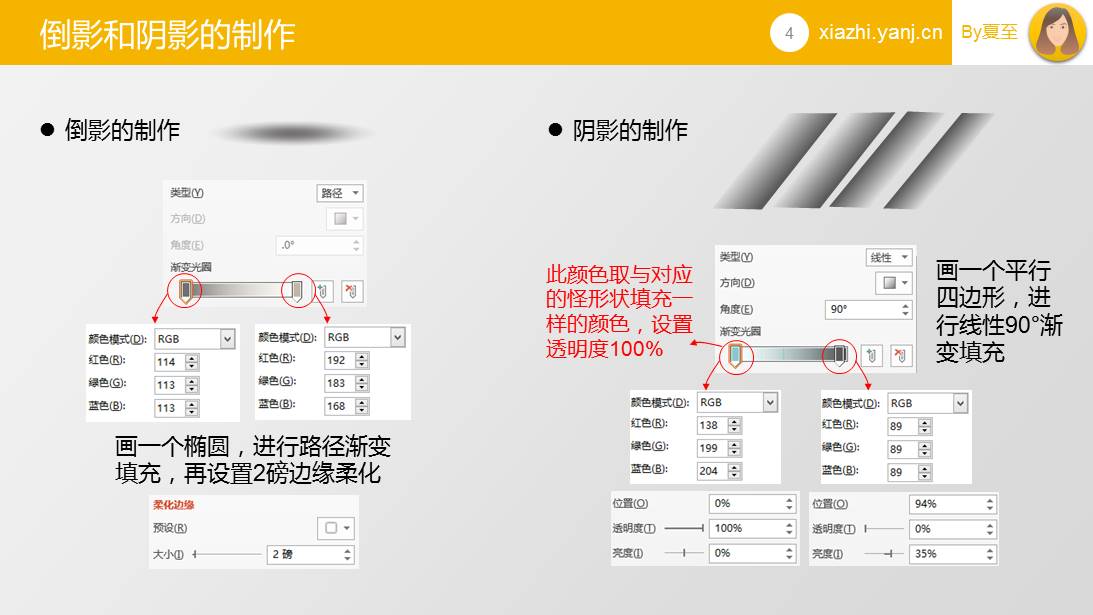Select the light right stop on path gradient bar
This screenshot has width=1093, height=615.
coord(296,290)
